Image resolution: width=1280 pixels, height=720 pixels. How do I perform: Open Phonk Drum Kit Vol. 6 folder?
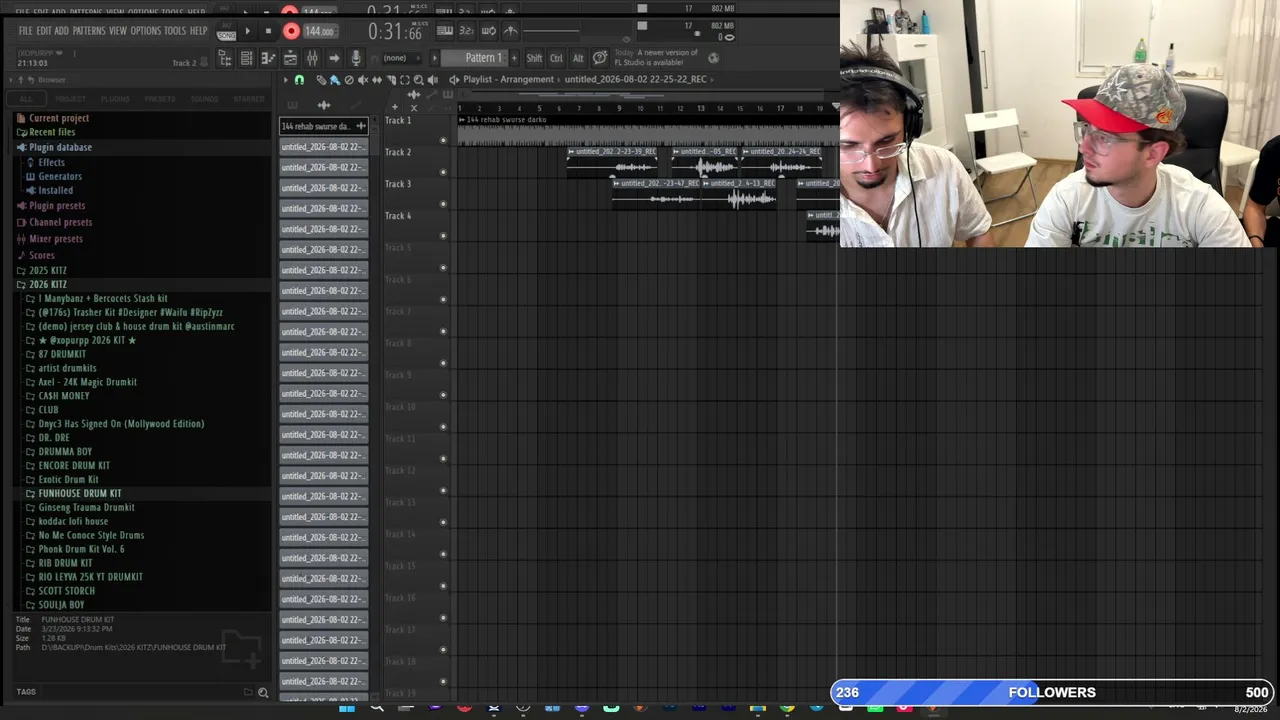tap(81, 549)
